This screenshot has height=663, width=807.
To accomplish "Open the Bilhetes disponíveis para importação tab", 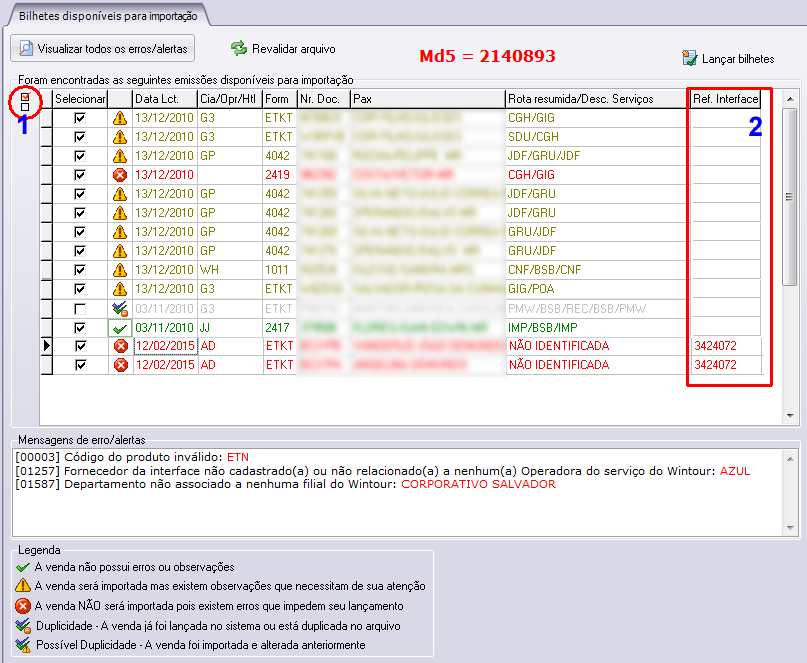I will (108, 15).
